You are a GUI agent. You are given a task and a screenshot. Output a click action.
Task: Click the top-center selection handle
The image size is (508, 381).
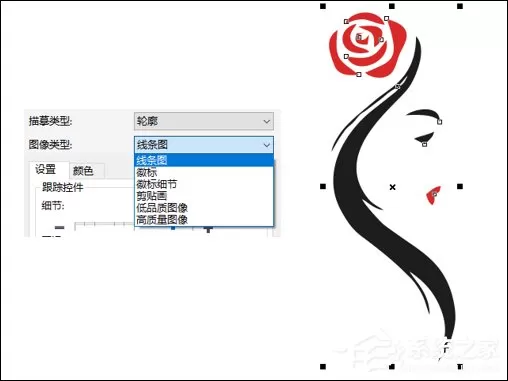point(392,6)
